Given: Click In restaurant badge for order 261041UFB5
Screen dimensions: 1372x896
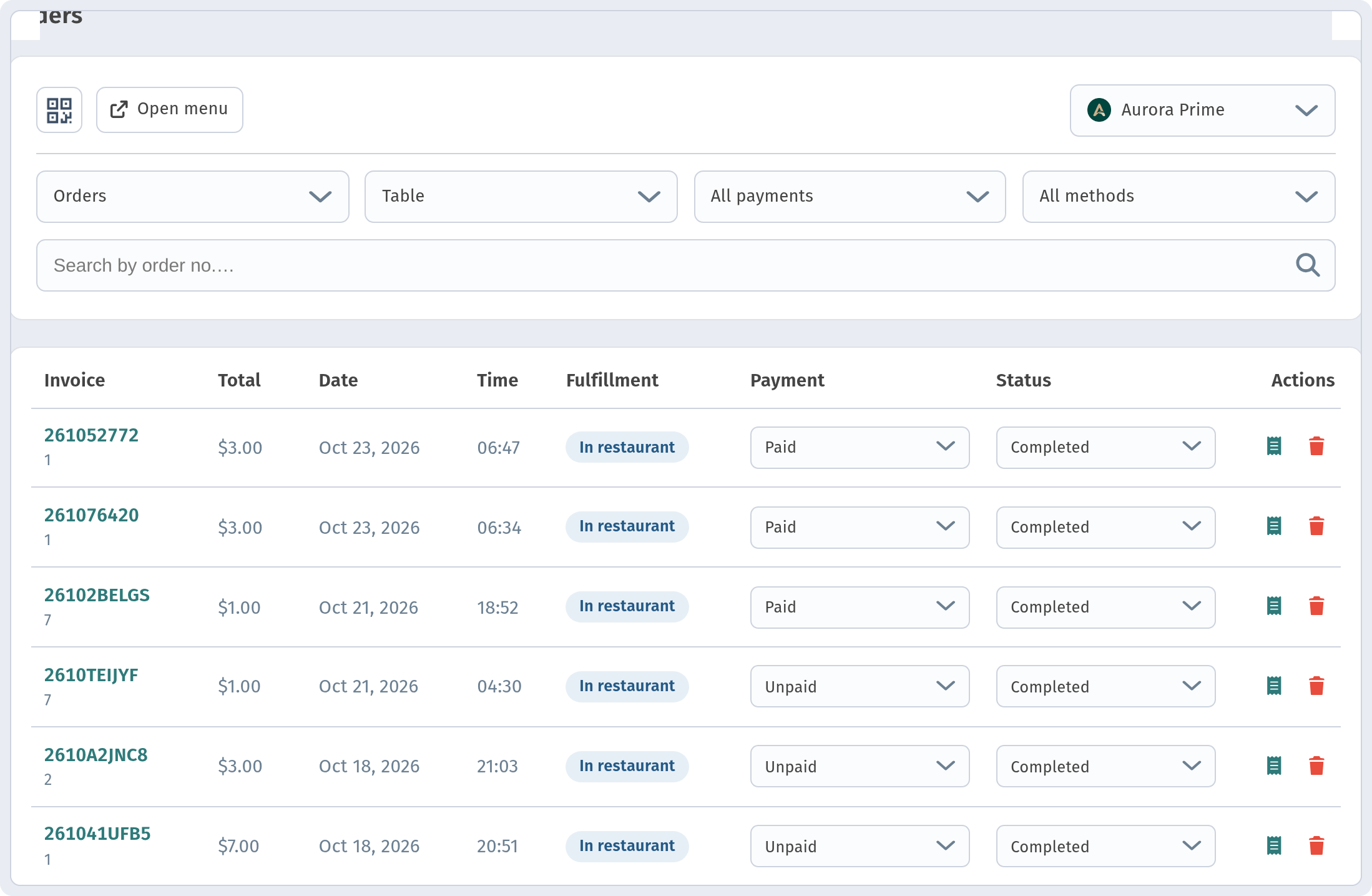Looking at the screenshot, I should coord(627,847).
